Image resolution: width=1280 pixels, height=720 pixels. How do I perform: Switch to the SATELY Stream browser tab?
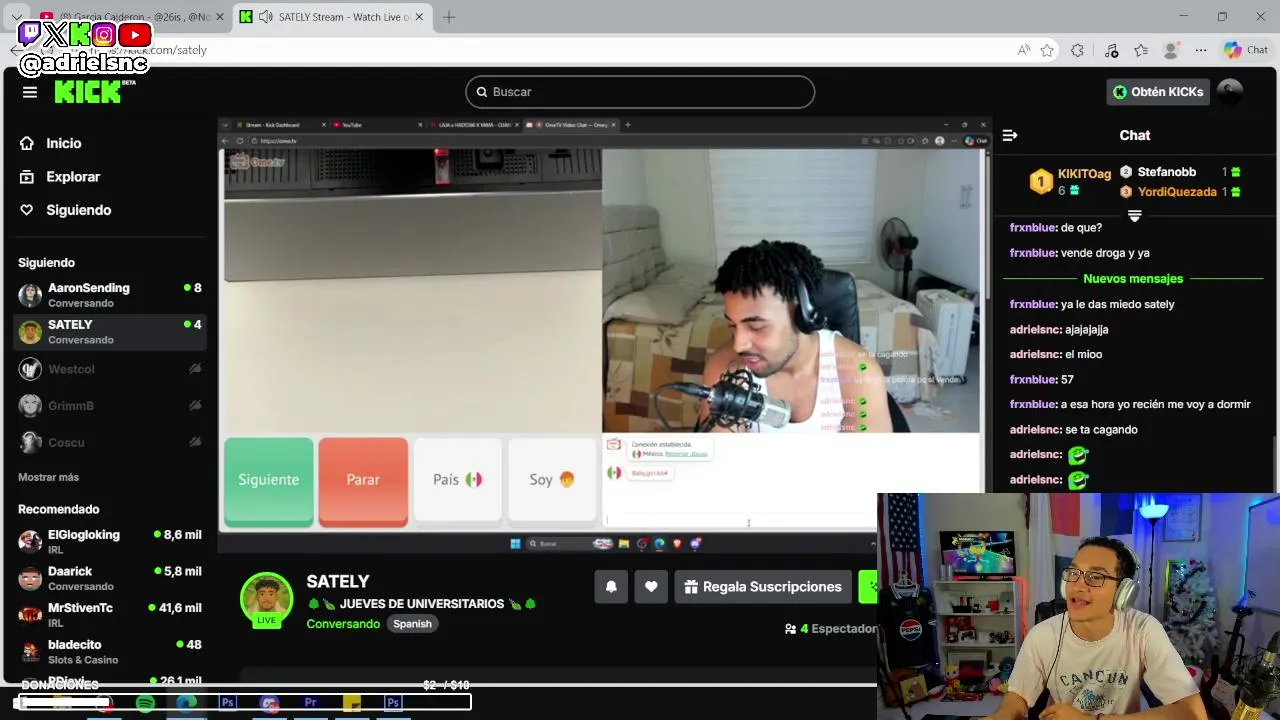[330, 17]
